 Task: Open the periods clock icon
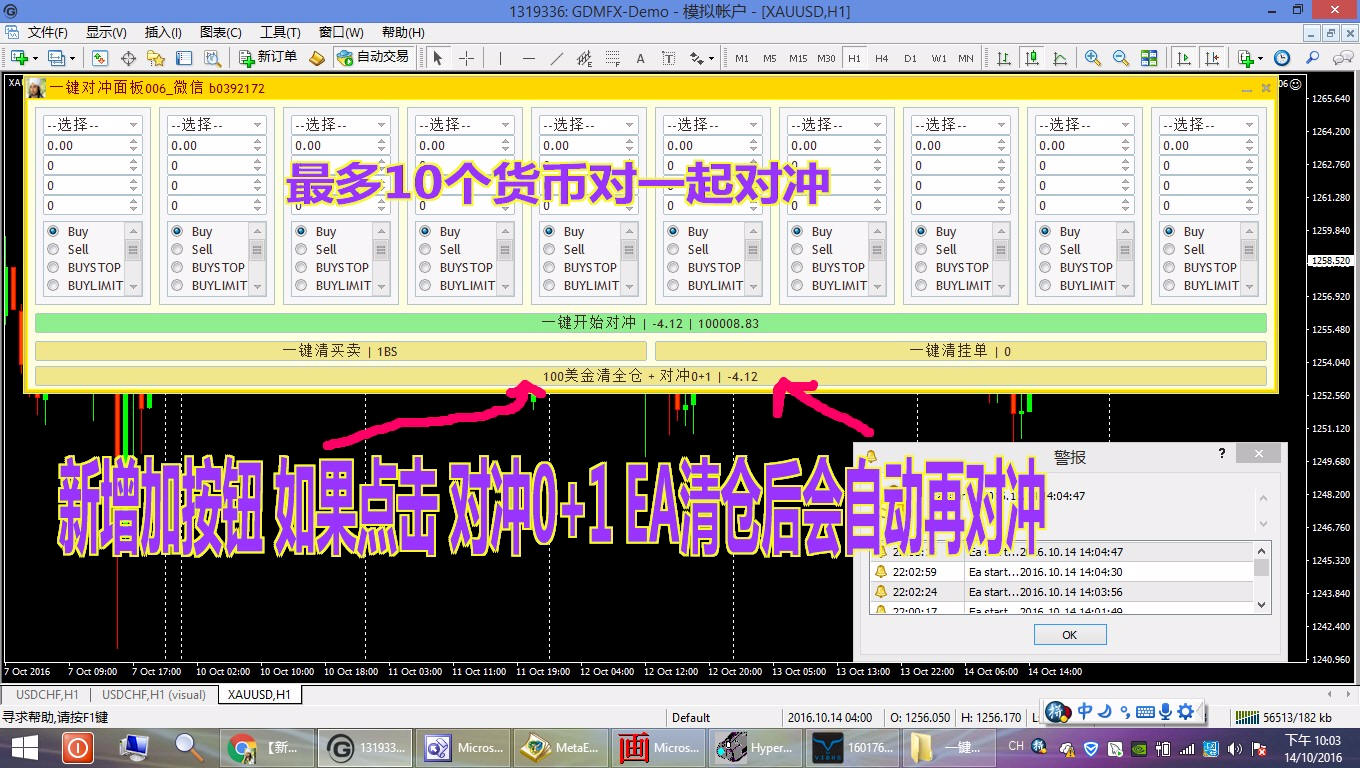click(1282, 58)
